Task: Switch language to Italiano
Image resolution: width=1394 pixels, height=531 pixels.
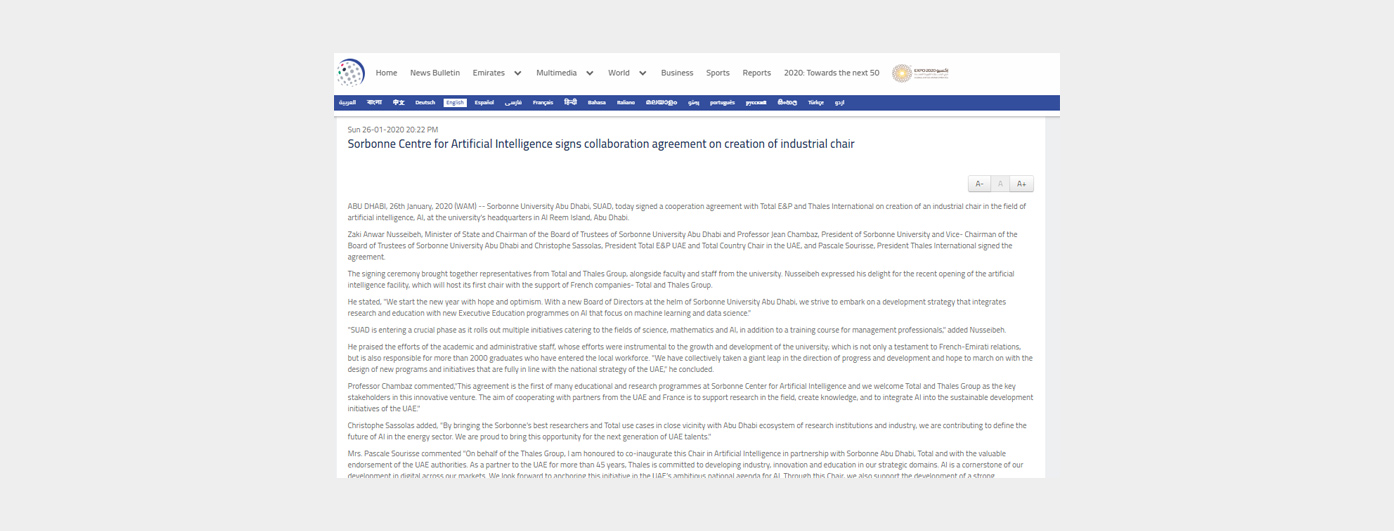Action: pos(626,102)
